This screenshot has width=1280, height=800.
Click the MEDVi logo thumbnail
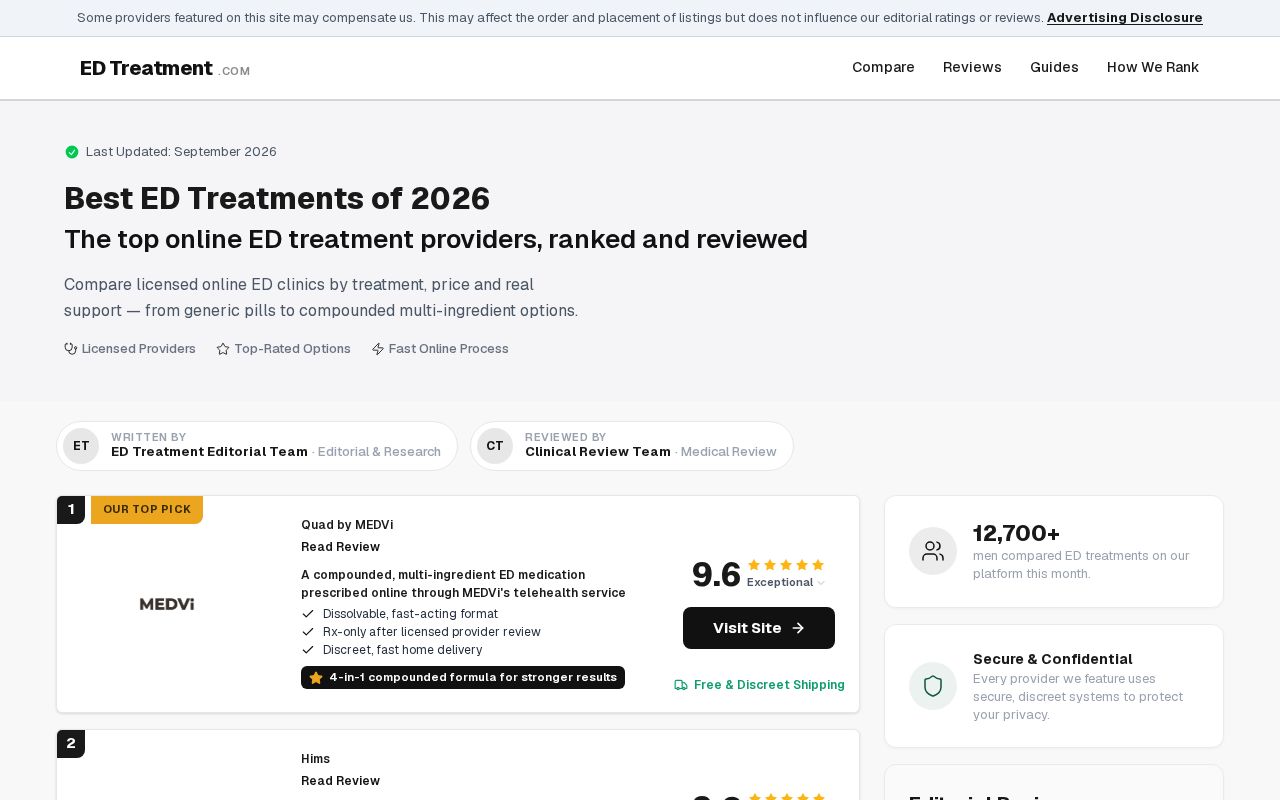pyautogui.click(x=167, y=604)
